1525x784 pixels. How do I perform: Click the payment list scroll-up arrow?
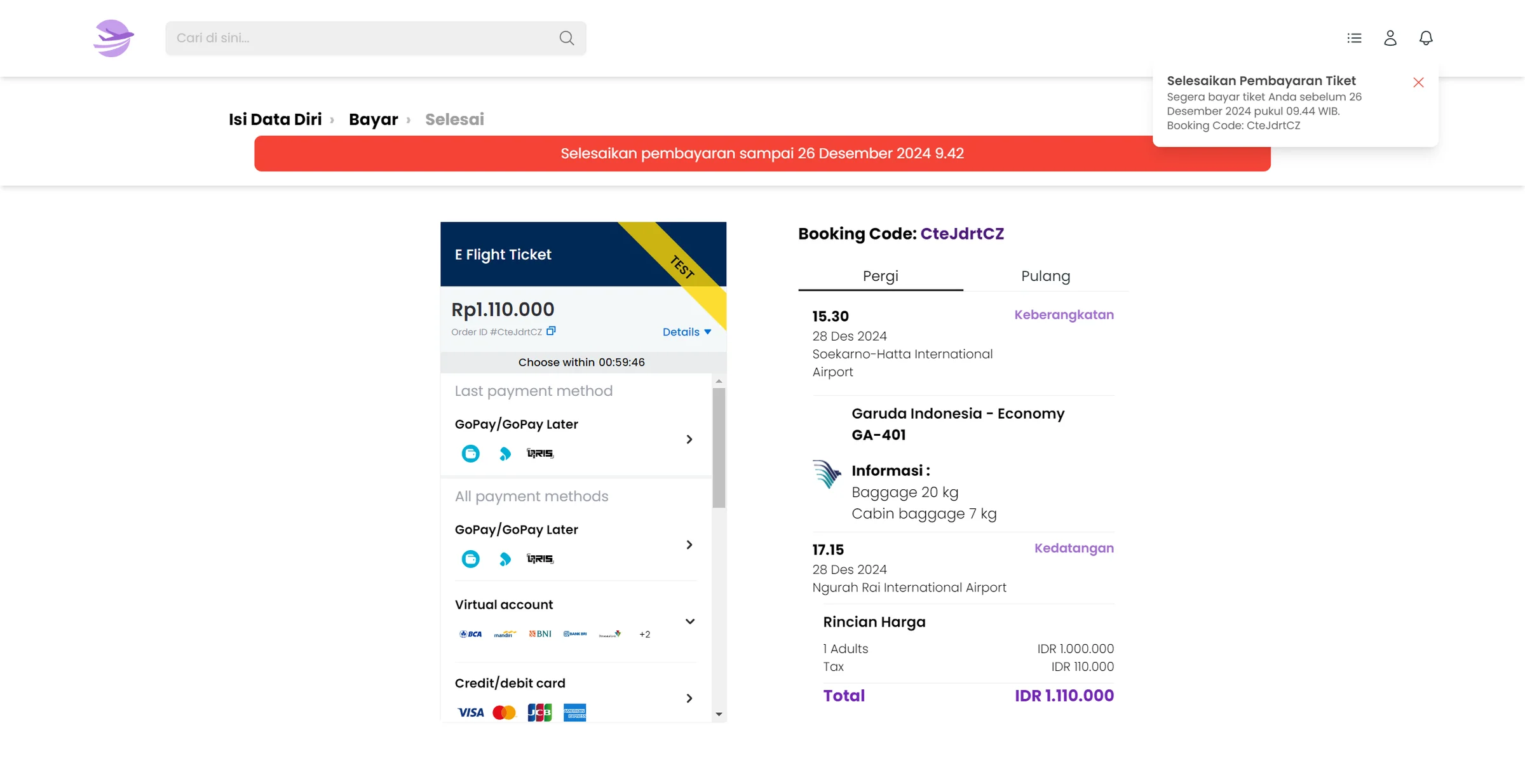[719, 381]
